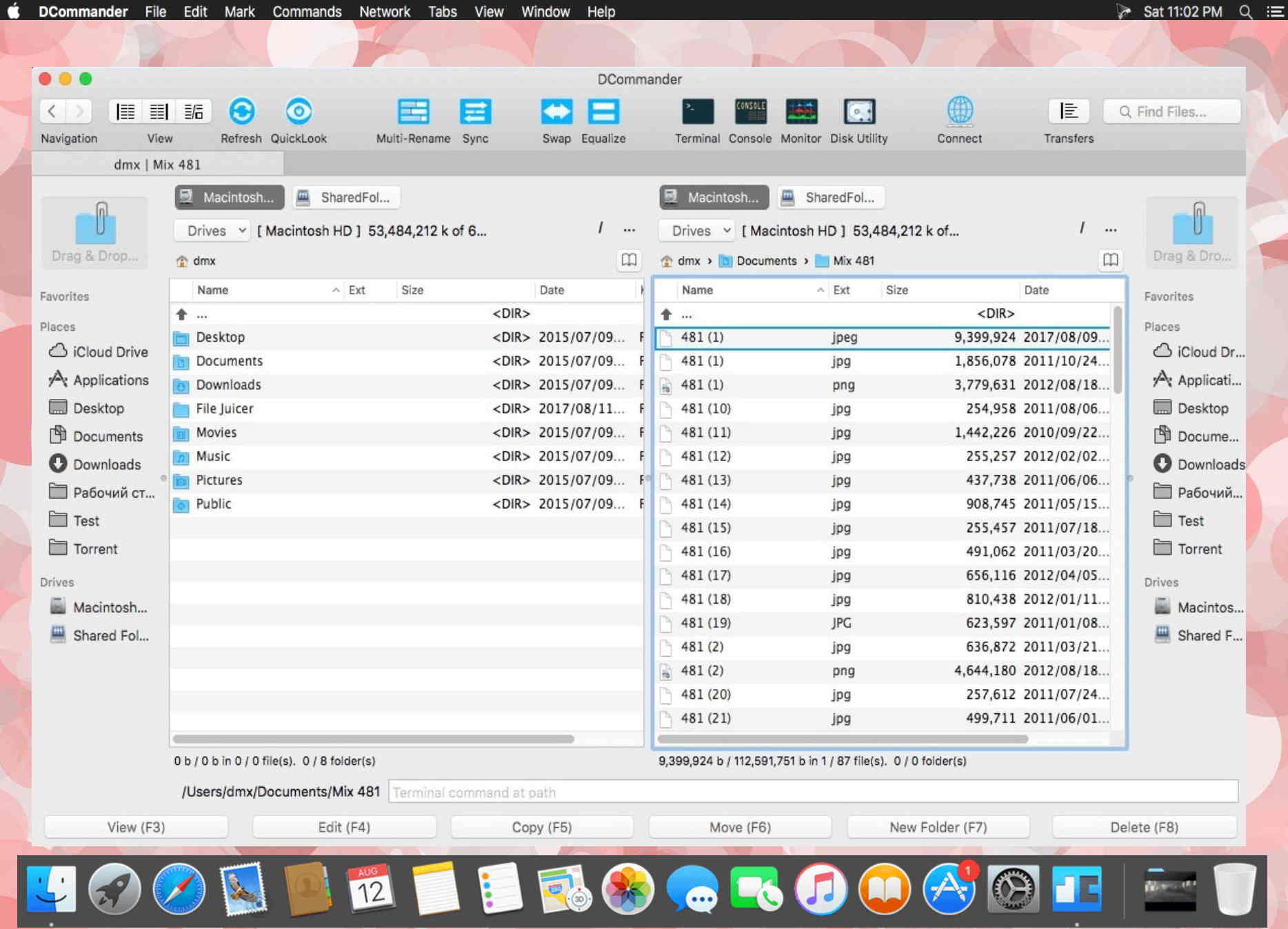Viewport: 1288px width, 929px height.
Task: Go up via right panel parent row
Action: coord(882,314)
